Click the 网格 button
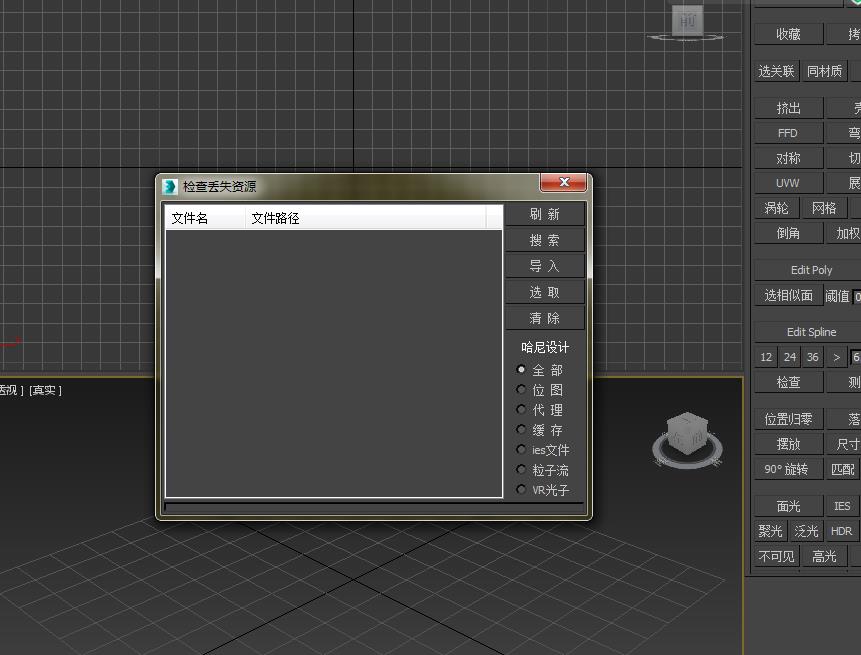The height and width of the screenshot is (655, 861). coord(824,208)
